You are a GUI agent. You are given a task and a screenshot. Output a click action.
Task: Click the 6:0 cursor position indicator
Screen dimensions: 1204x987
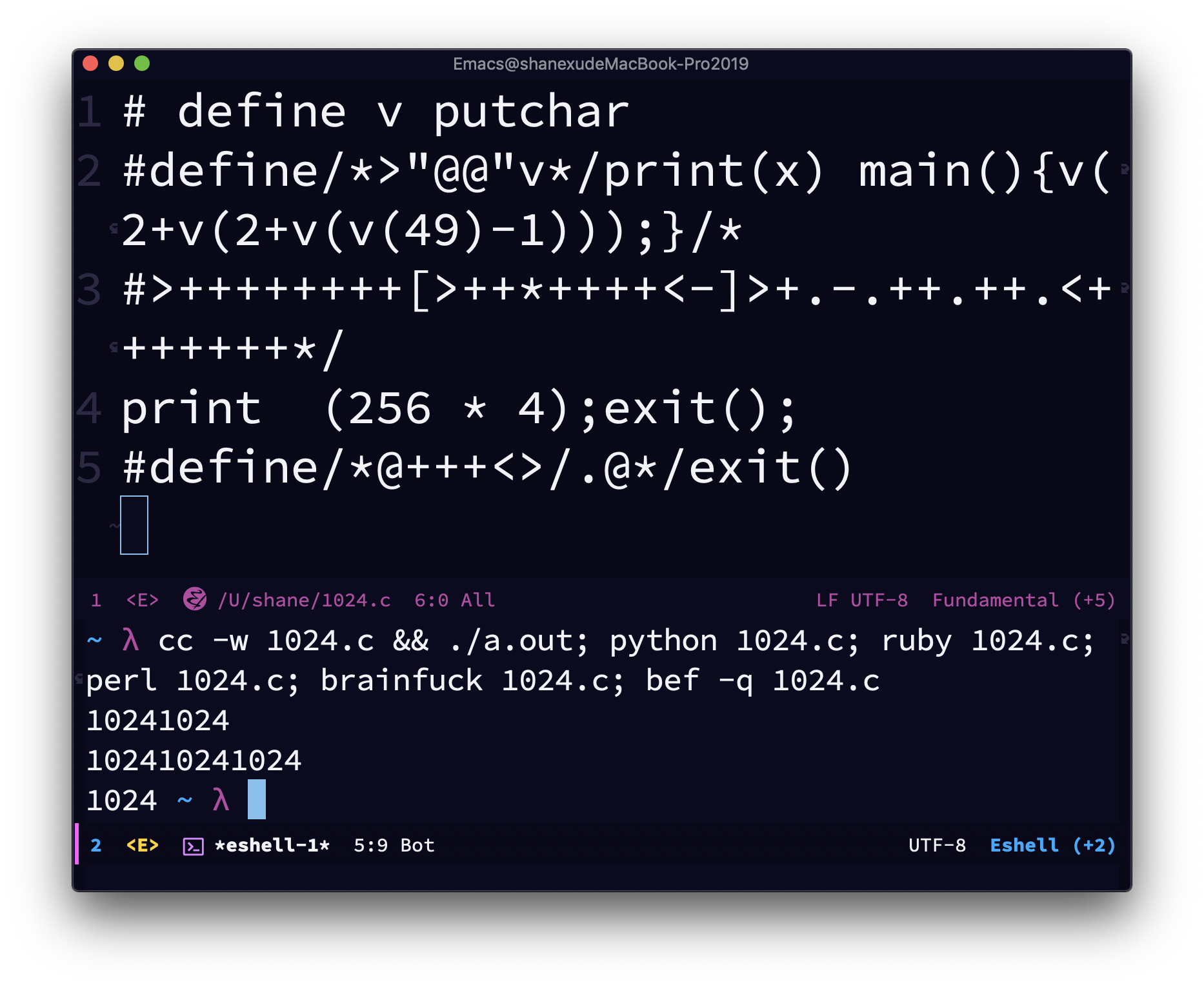tap(431, 600)
